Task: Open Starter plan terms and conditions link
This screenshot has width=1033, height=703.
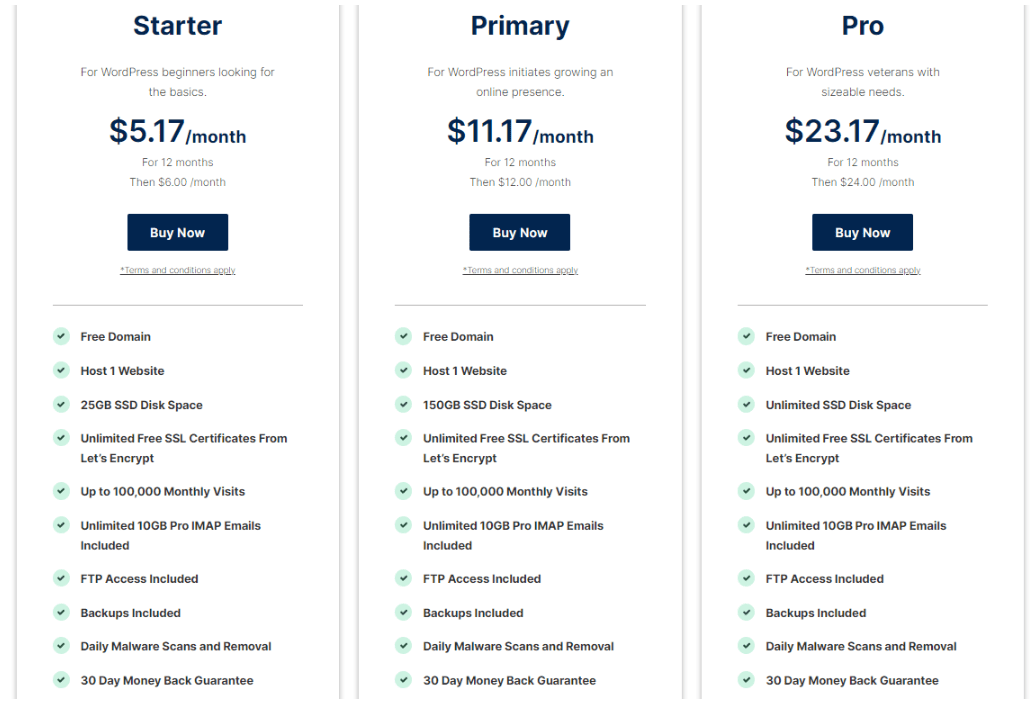Action: pos(177,270)
